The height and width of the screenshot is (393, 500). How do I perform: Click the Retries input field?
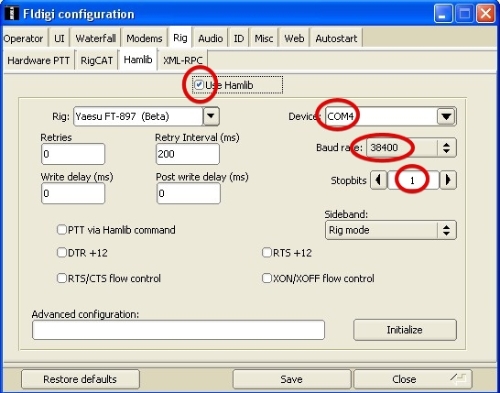pos(73,154)
